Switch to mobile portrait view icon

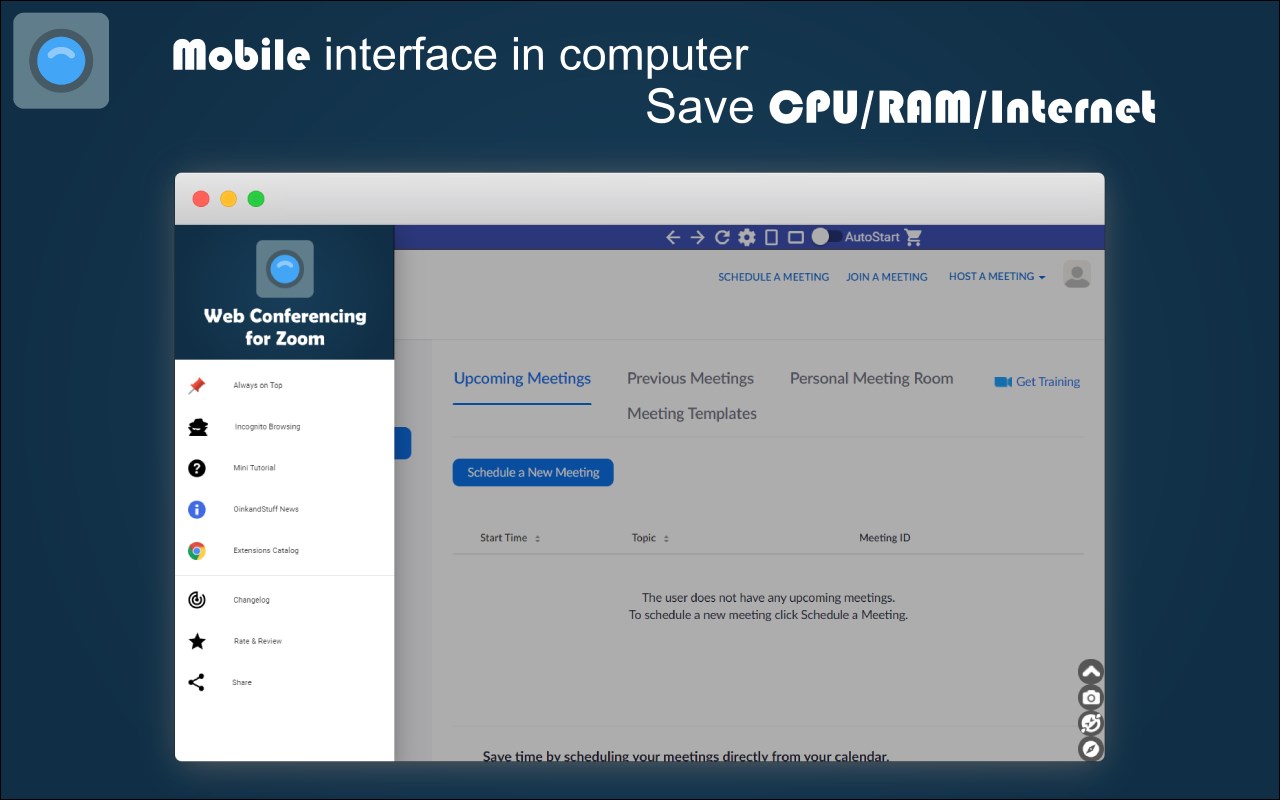point(771,237)
